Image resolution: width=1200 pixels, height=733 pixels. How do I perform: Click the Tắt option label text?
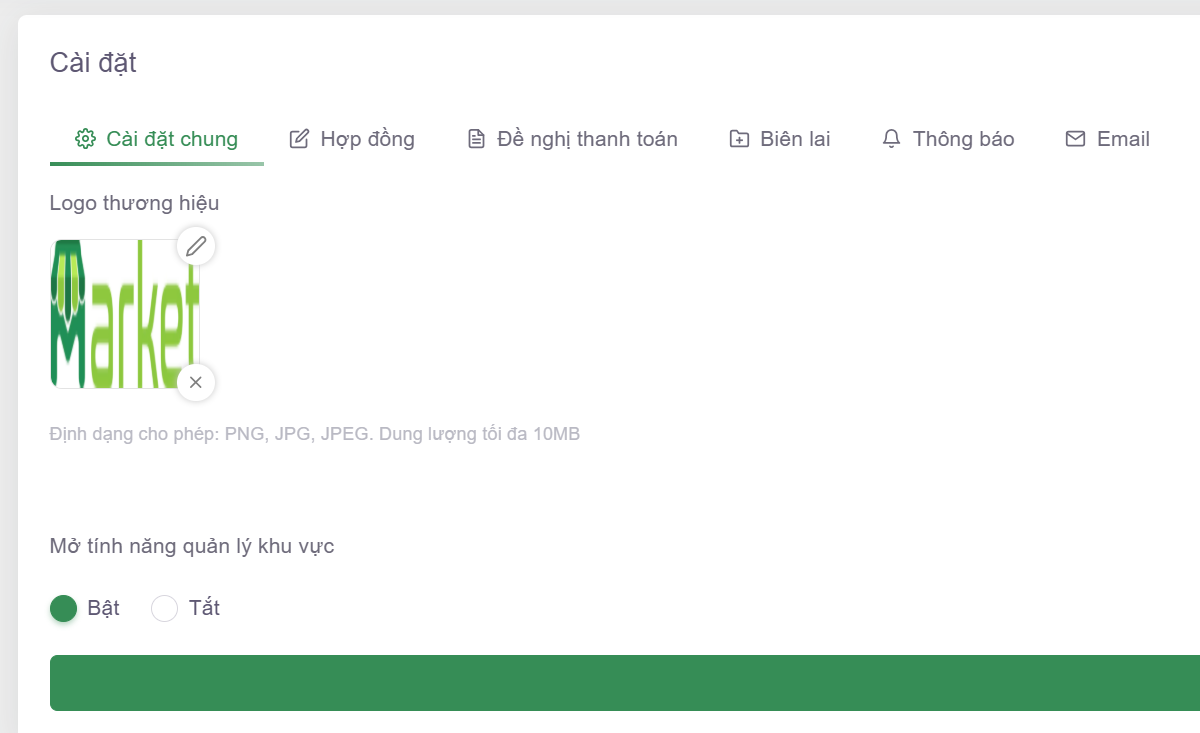coord(204,608)
